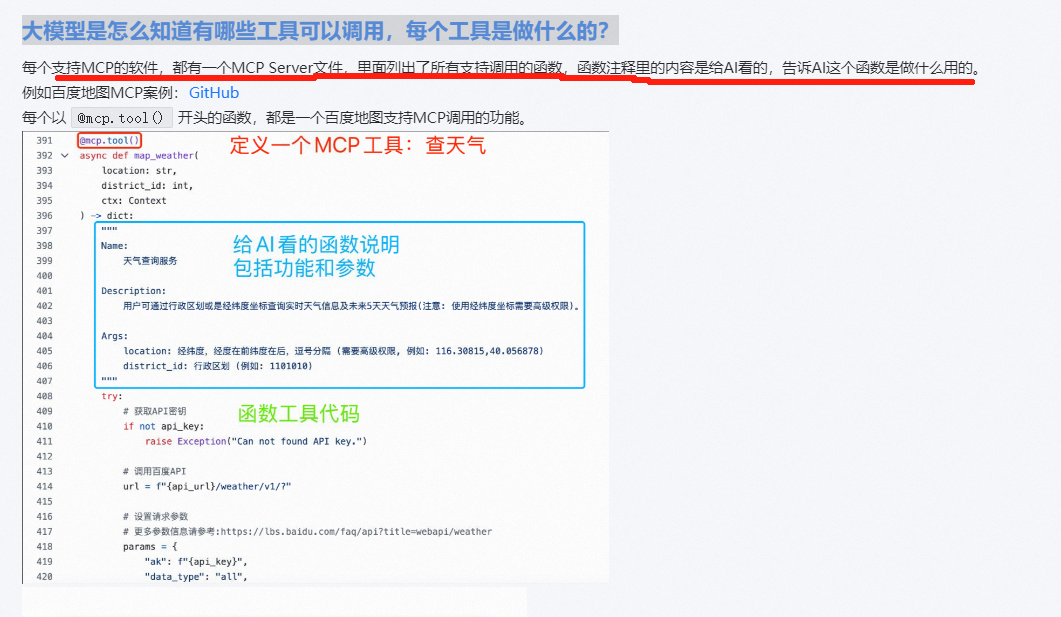
Task: Click the raise Exception code line
Action: pos(256,441)
